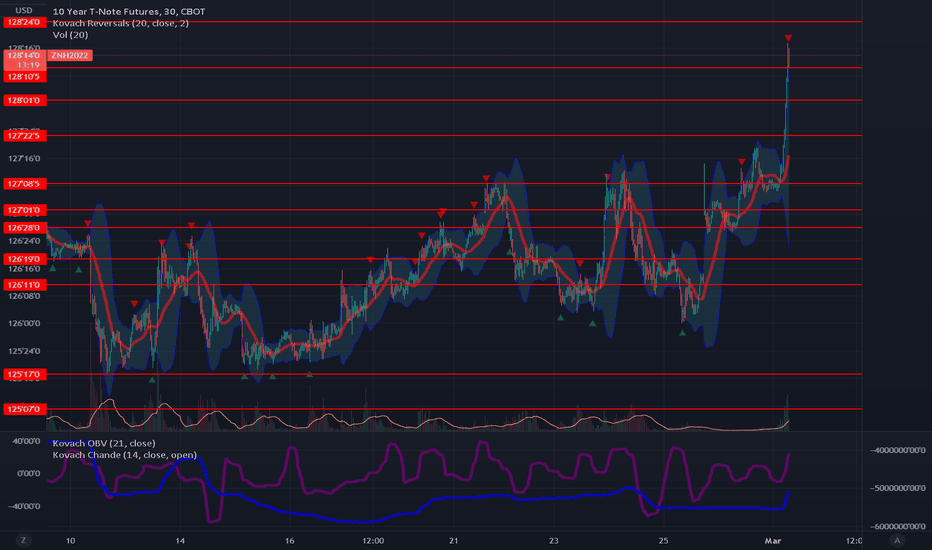The height and width of the screenshot is (550, 932).
Task: Click the 125'07'0 price level label
Action: coord(24,409)
